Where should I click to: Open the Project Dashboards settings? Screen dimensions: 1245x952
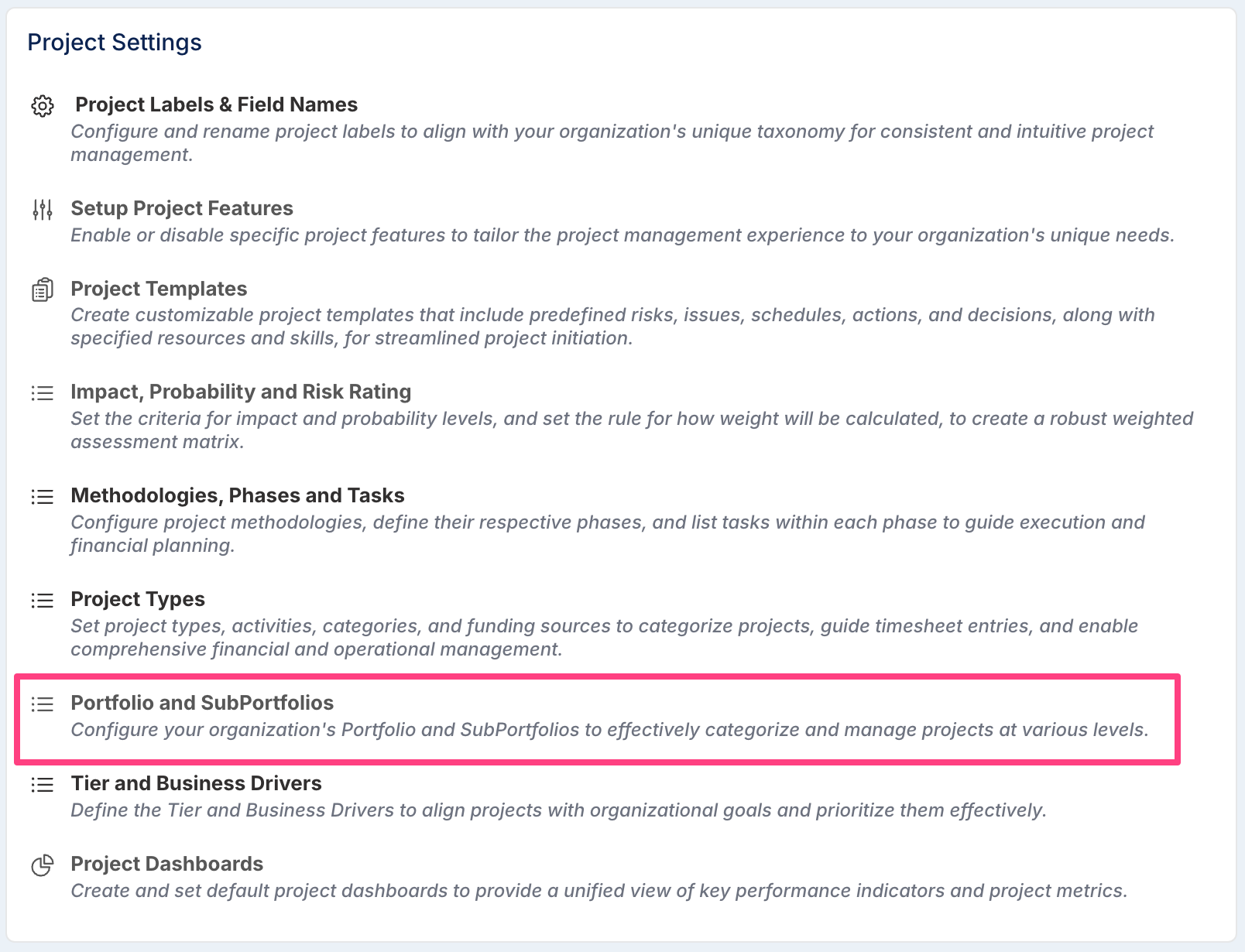click(167, 864)
